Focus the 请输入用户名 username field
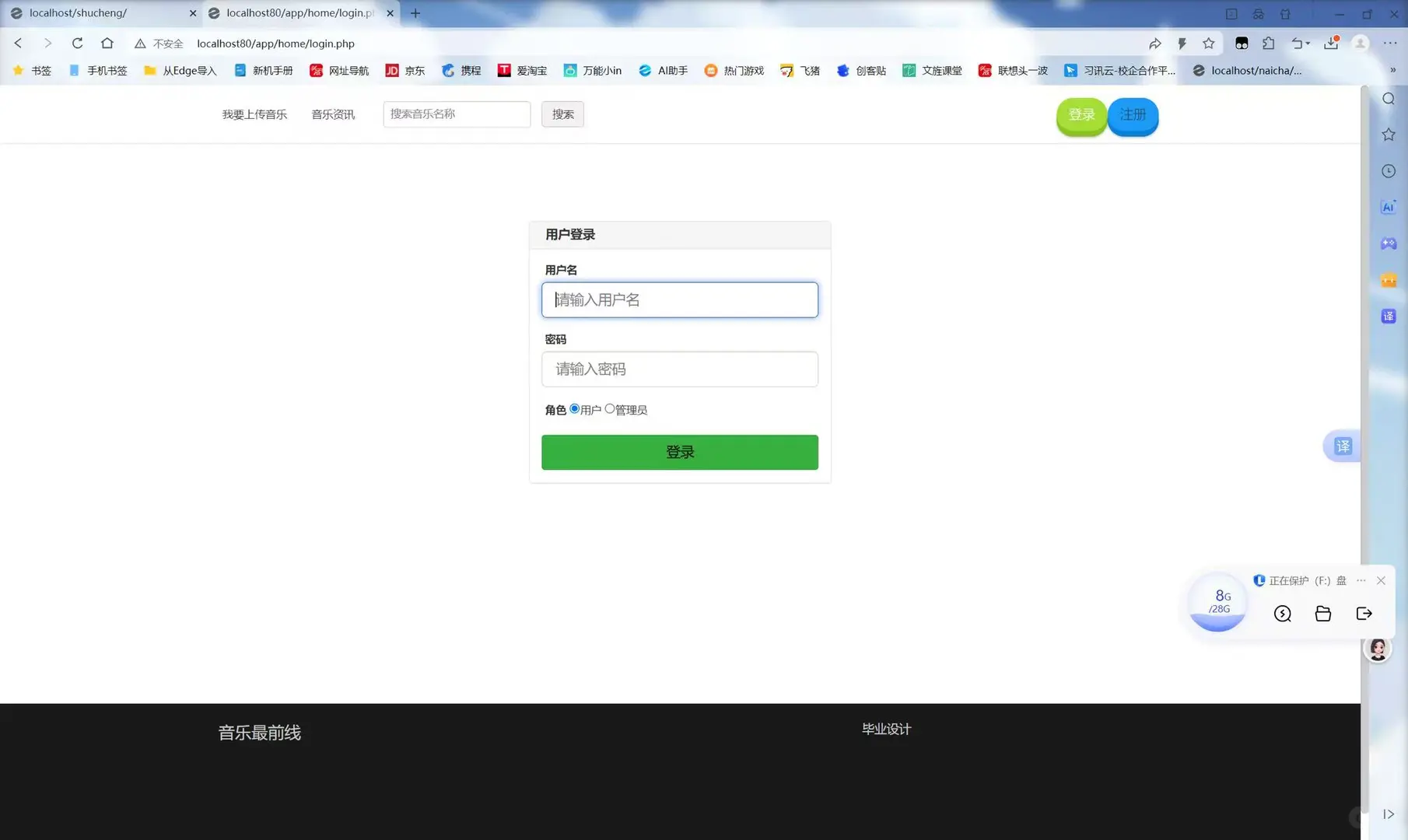 tap(680, 299)
